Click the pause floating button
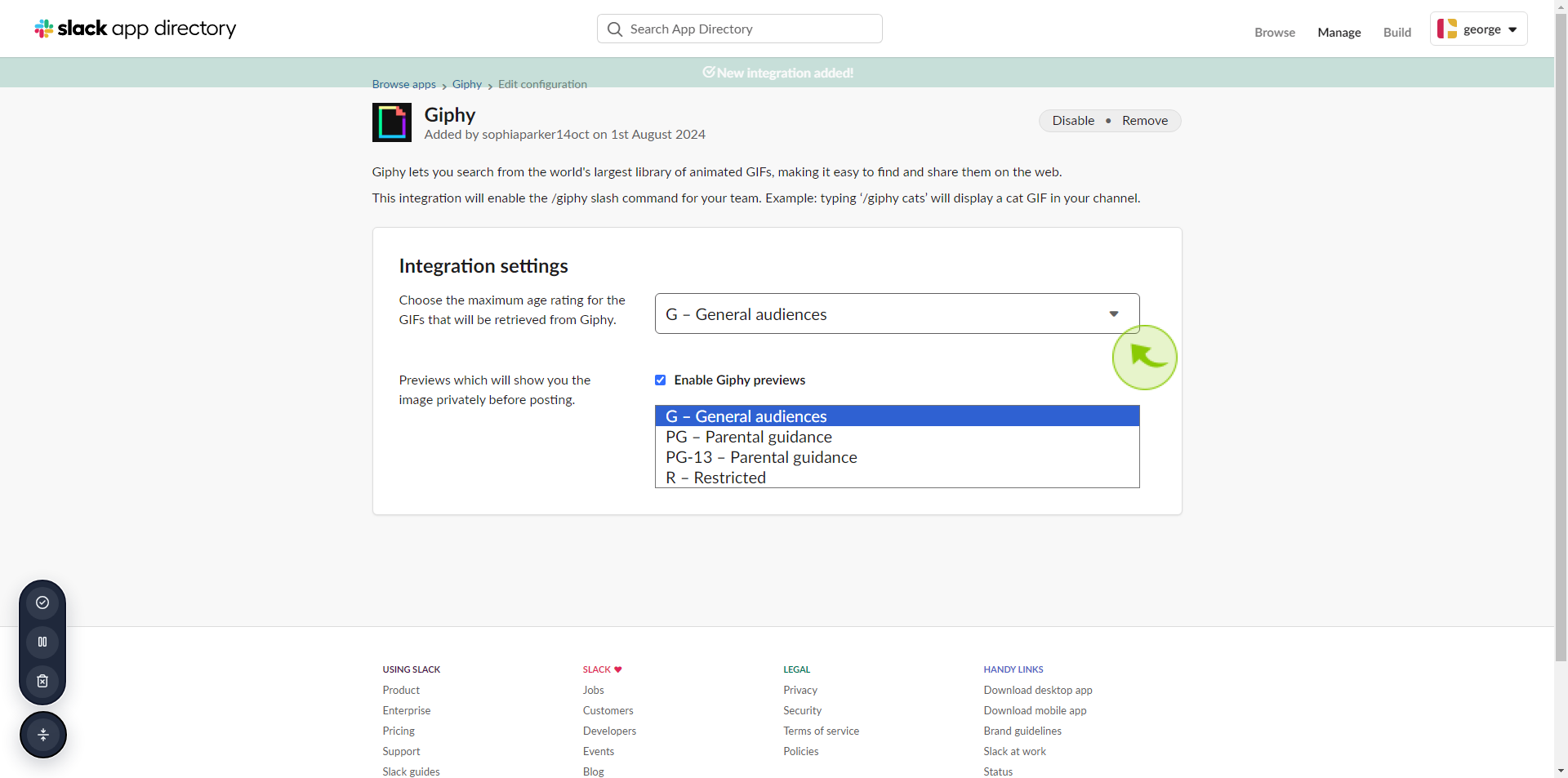Screen dimensions: 1568x778 point(42,642)
